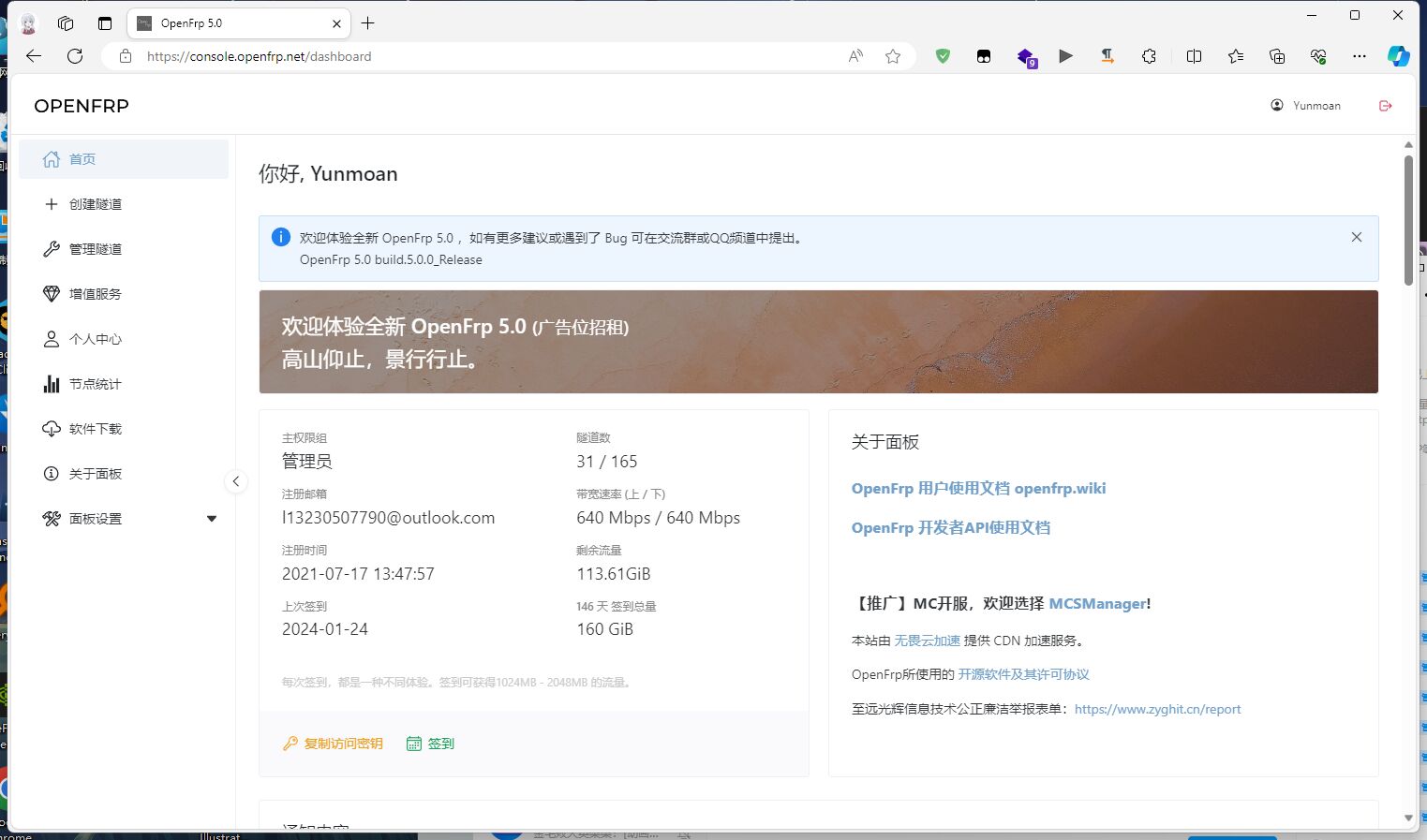Focus the browser address bar URL
Viewport: 1427px width, 840px height.
pos(259,56)
